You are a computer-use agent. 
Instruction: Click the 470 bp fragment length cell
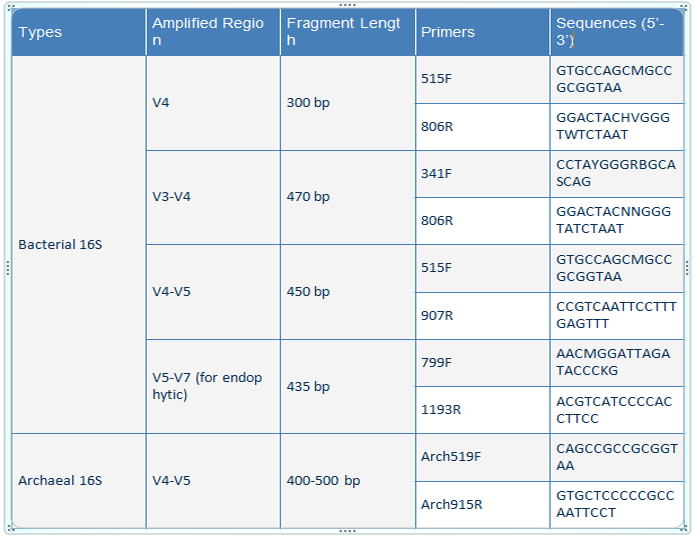click(347, 197)
